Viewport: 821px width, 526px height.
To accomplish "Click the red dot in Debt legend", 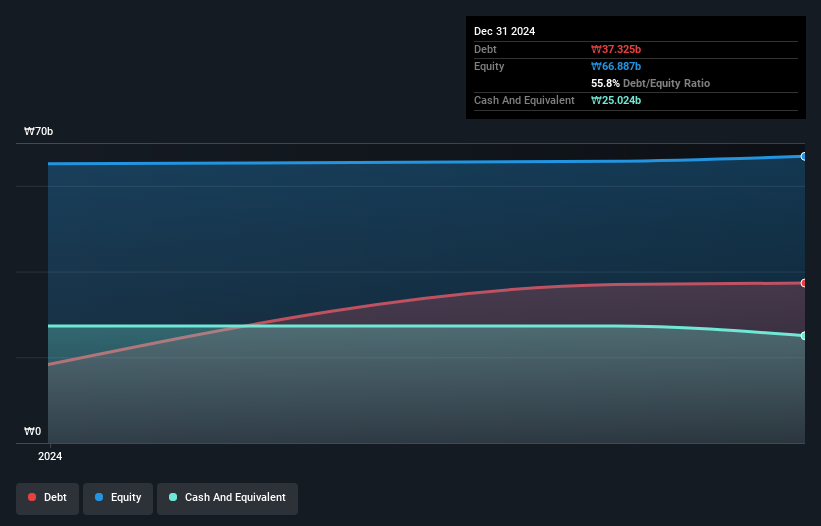I will 32,497.
